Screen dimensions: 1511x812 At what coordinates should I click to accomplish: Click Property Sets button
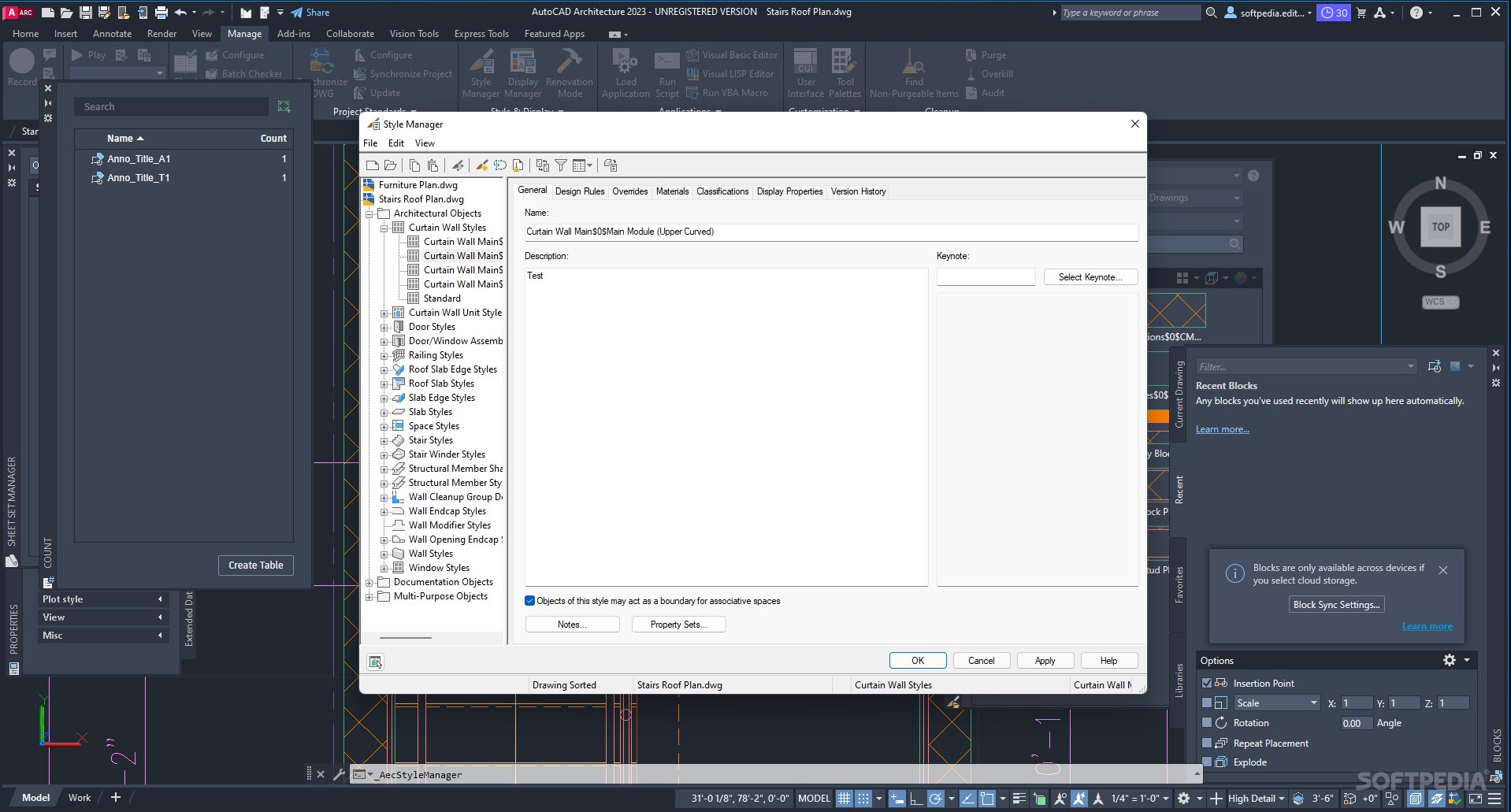pos(678,625)
